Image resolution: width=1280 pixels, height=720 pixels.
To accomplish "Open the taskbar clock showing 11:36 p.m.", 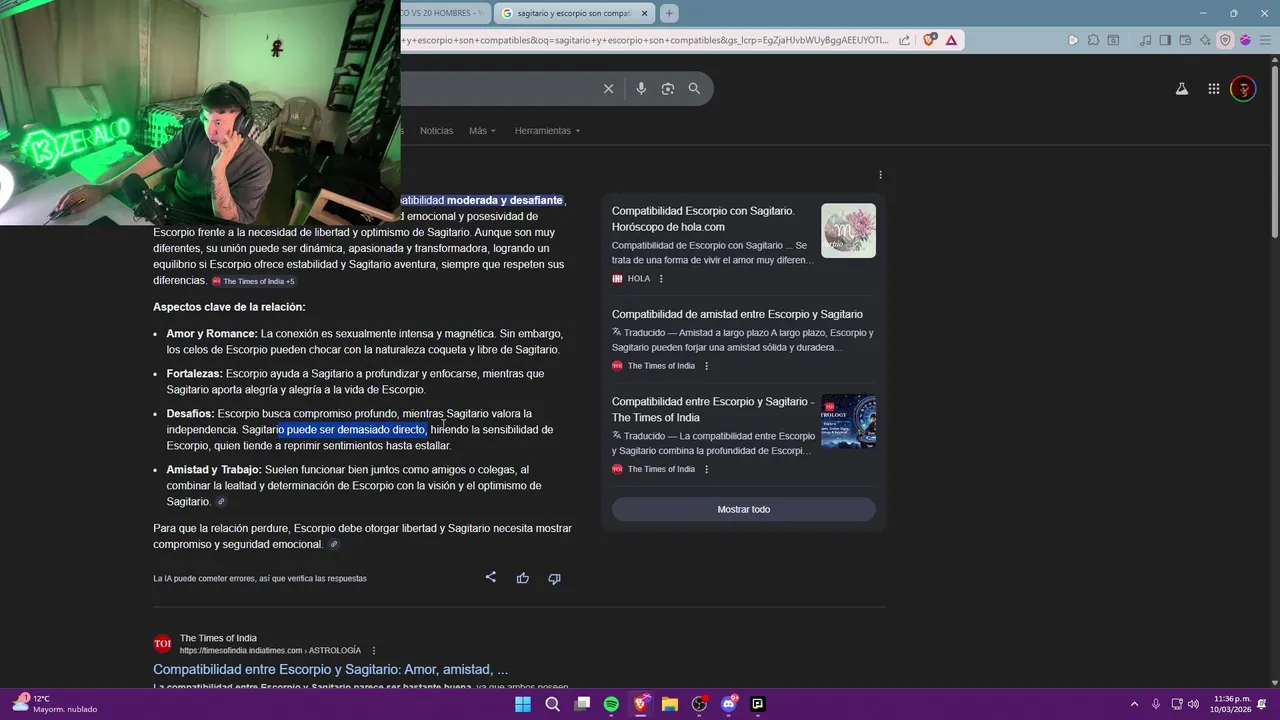I will click(1231, 704).
